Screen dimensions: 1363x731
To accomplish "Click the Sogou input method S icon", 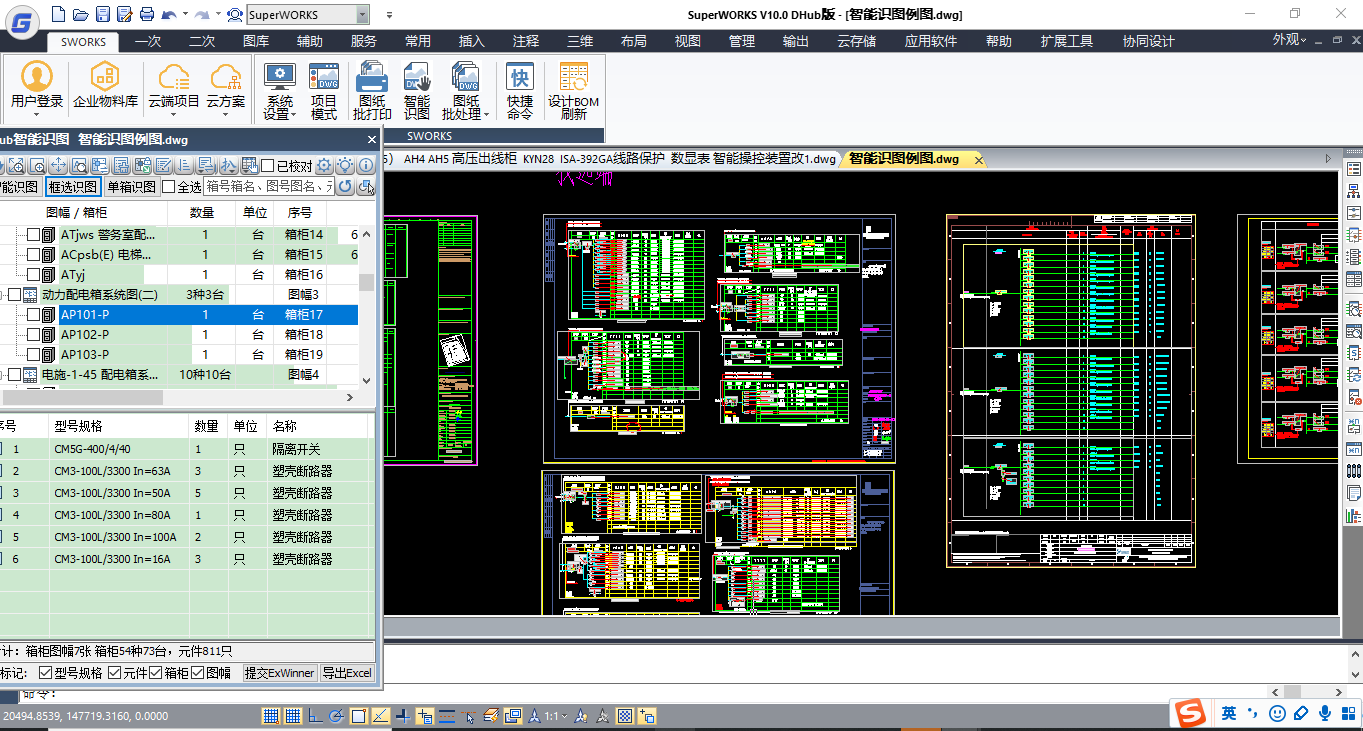I will pyautogui.click(x=1190, y=713).
